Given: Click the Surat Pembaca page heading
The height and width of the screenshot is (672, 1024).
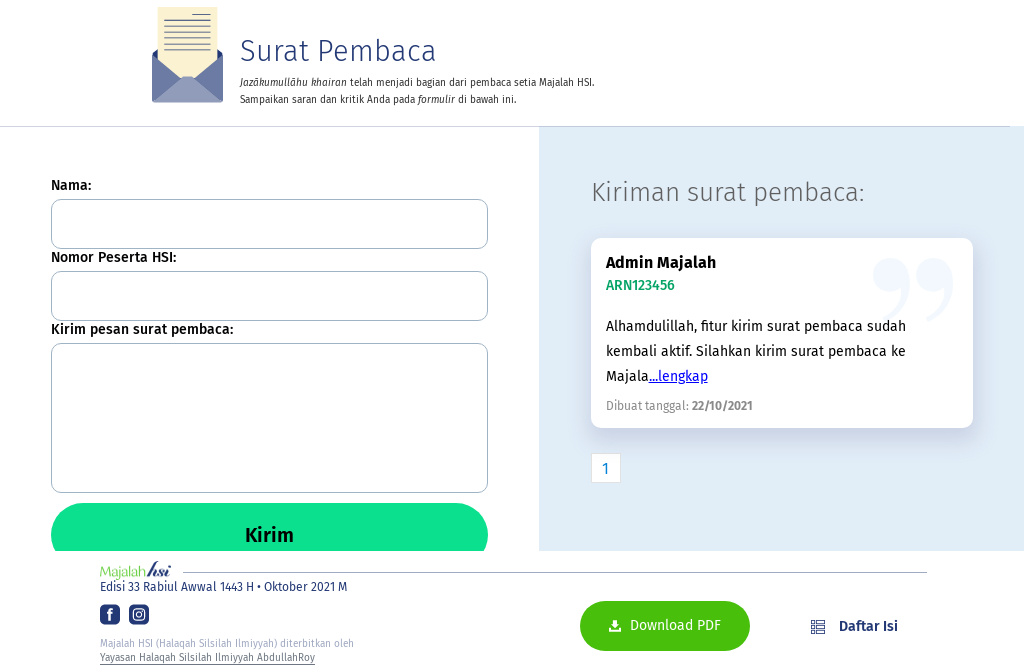Looking at the screenshot, I should tap(337, 51).
